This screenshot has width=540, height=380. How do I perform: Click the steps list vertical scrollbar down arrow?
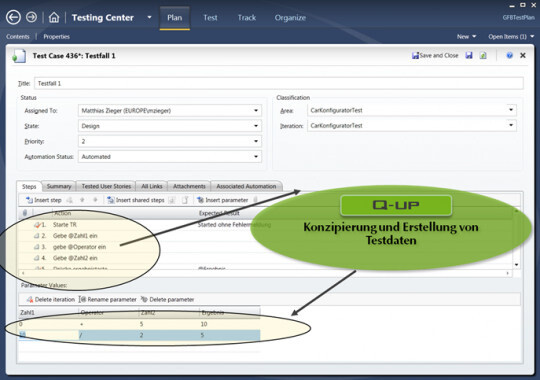pyautogui.click(x=517, y=265)
